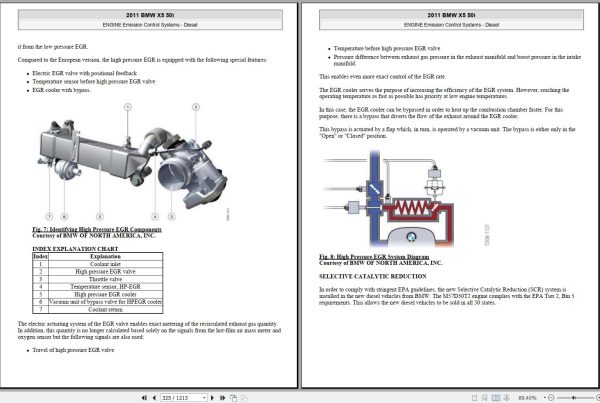
Task: Click the 'EGR cooler with bypass' bullet
Action: pyautogui.click(x=61, y=90)
